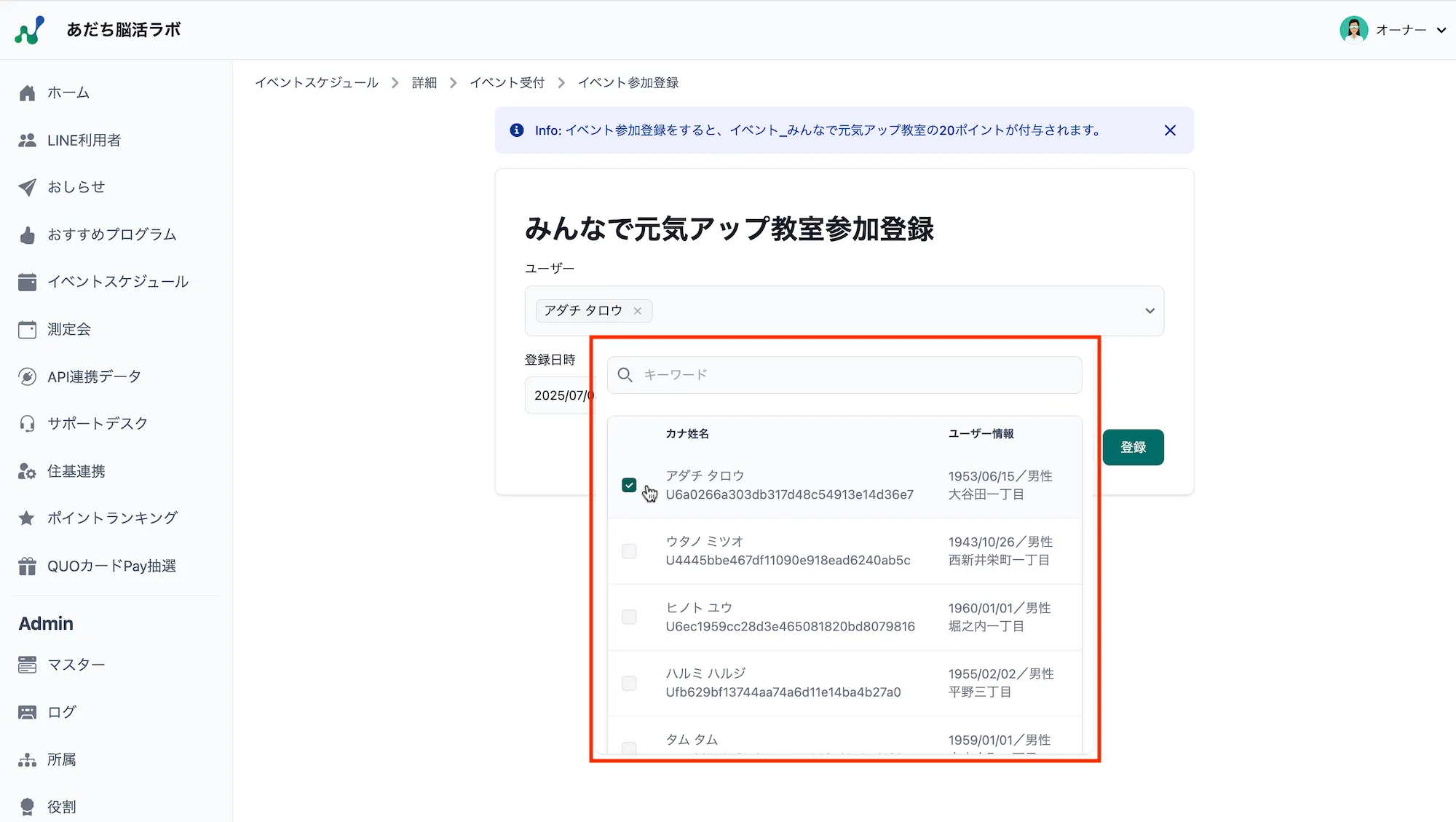The width and height of the screenshot is (1456, 822).
Task: Click the おしらせ paper plane icon
Action: tap(28, 187)
